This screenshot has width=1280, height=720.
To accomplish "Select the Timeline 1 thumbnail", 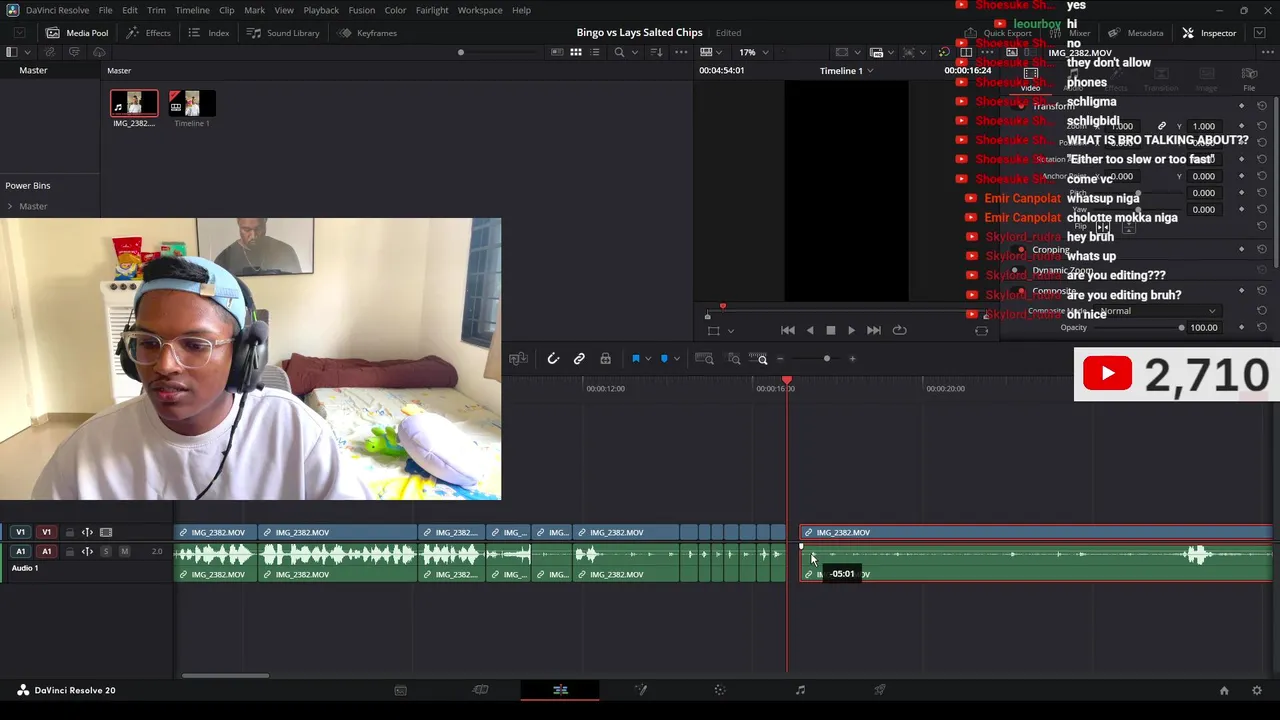I will click(191, 103).
